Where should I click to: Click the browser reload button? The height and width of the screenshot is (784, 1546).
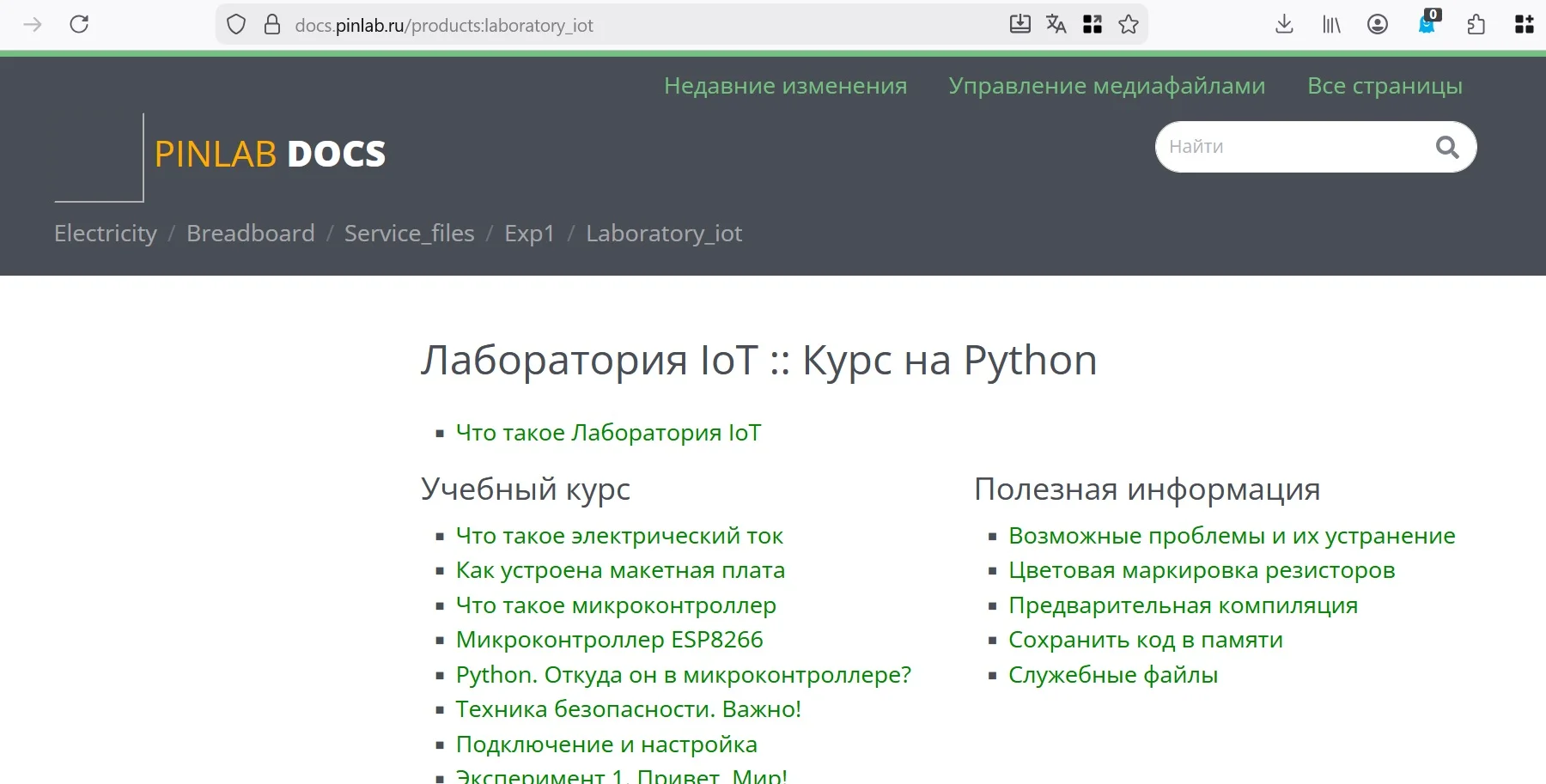pyautogui.click(x=79, y=24)
